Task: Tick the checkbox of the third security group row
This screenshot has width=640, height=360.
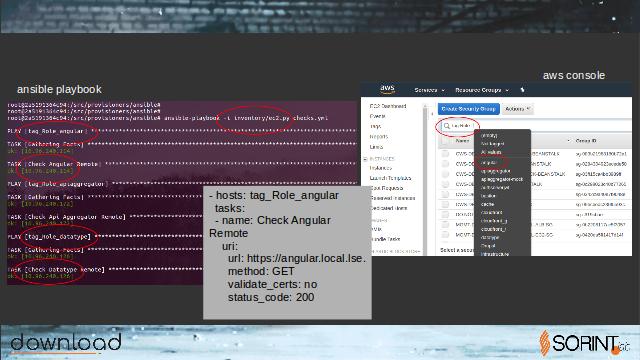Action: (x=445, y=174)
